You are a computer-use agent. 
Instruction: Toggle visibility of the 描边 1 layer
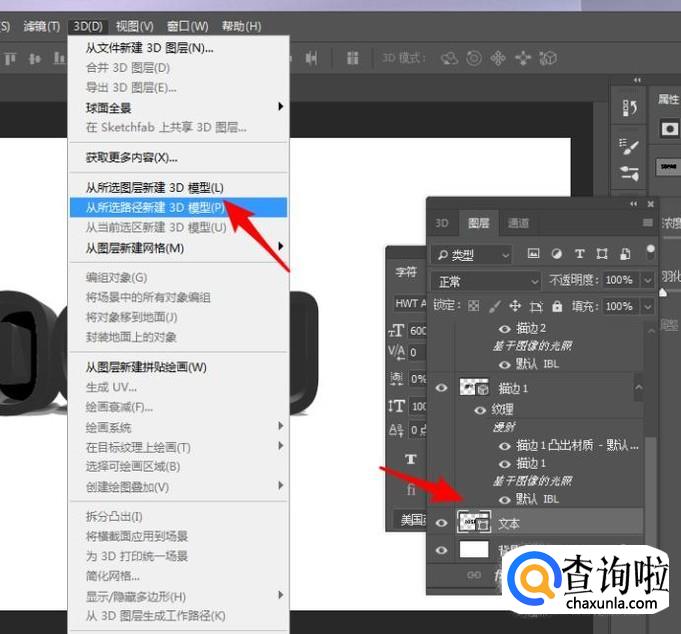tap(441, 387)
